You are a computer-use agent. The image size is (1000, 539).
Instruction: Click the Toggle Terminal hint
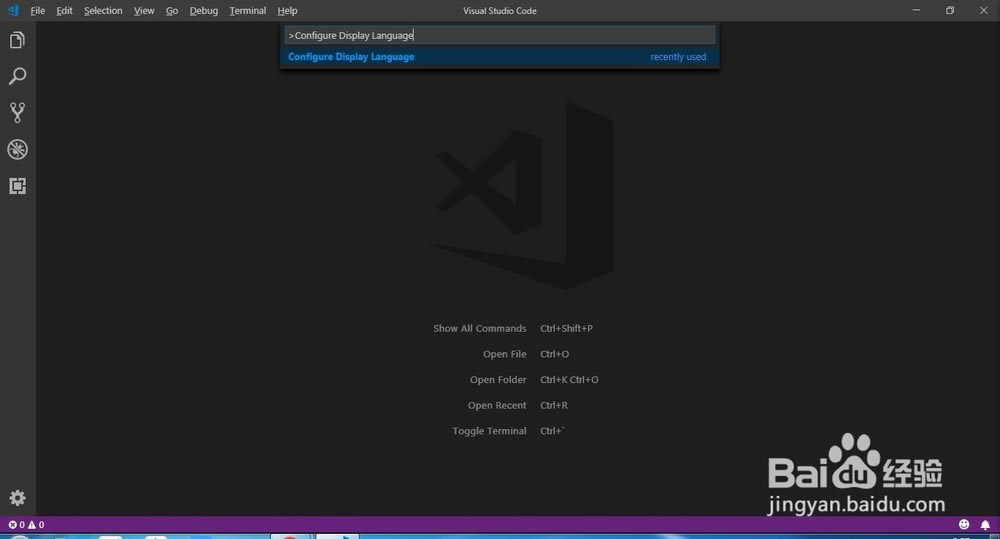tap(489, 431)
